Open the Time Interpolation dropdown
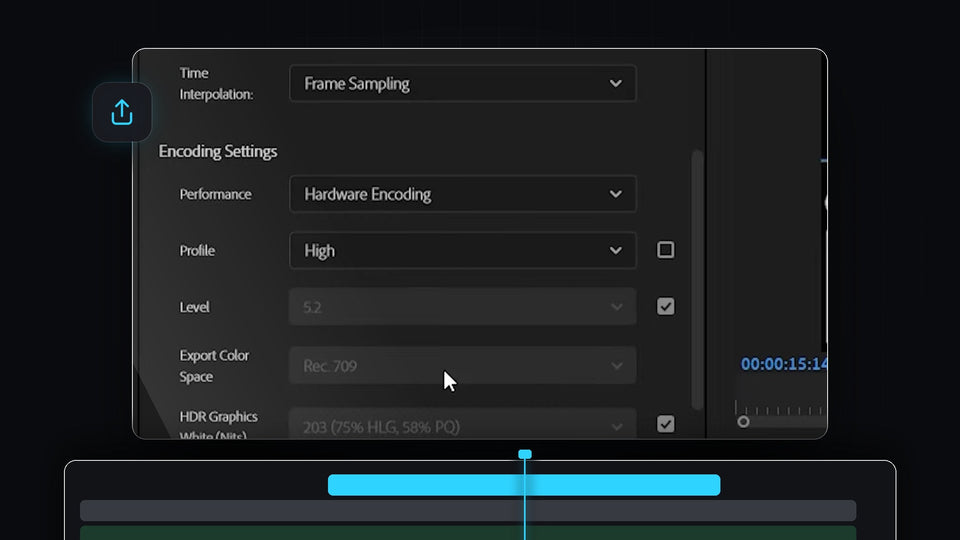The width and height of the screenshot is (960, 540). (x=463, y=83)
